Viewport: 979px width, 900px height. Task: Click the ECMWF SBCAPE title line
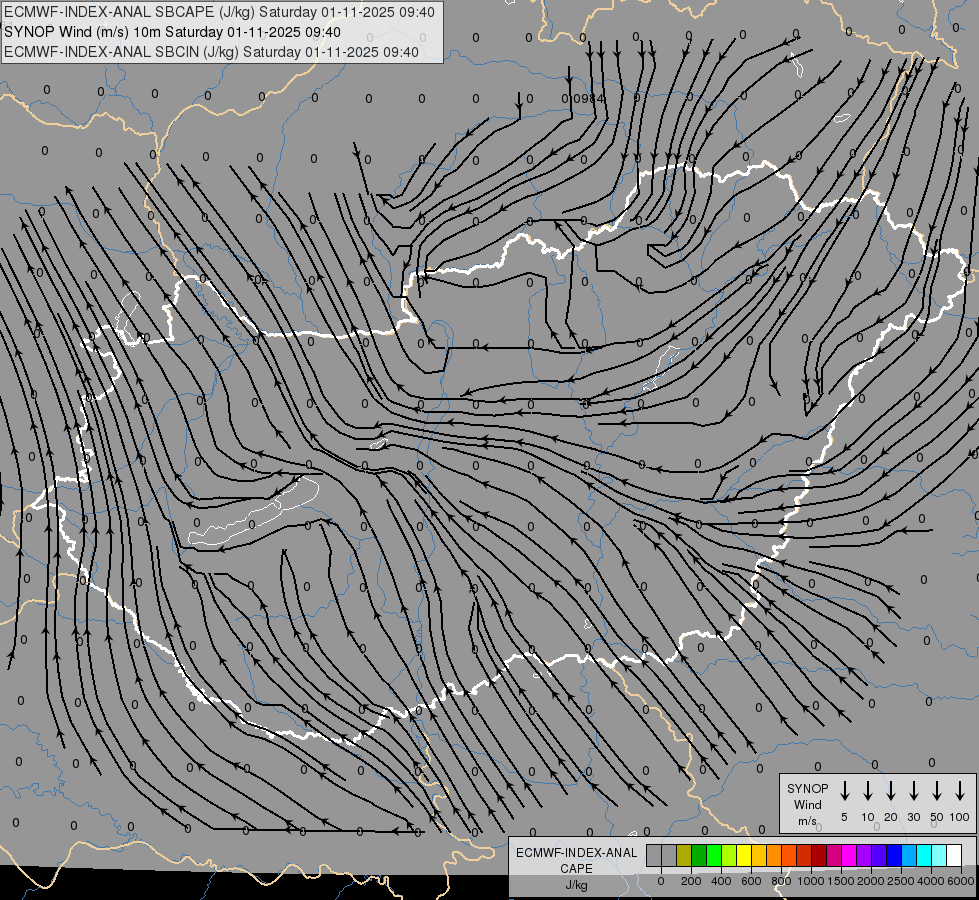tap(219, 12)
